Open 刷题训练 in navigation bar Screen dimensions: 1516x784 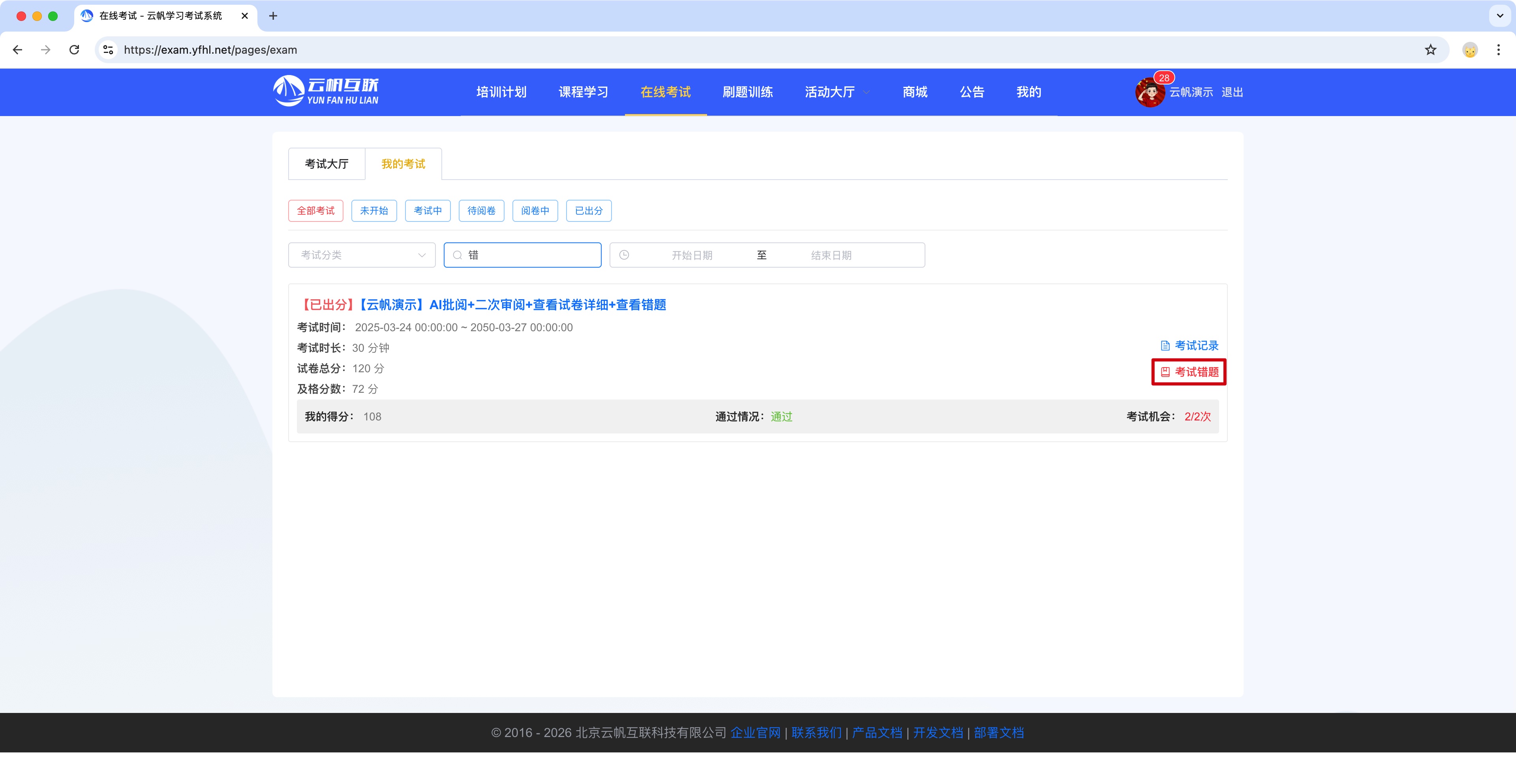tap(747, 92)
